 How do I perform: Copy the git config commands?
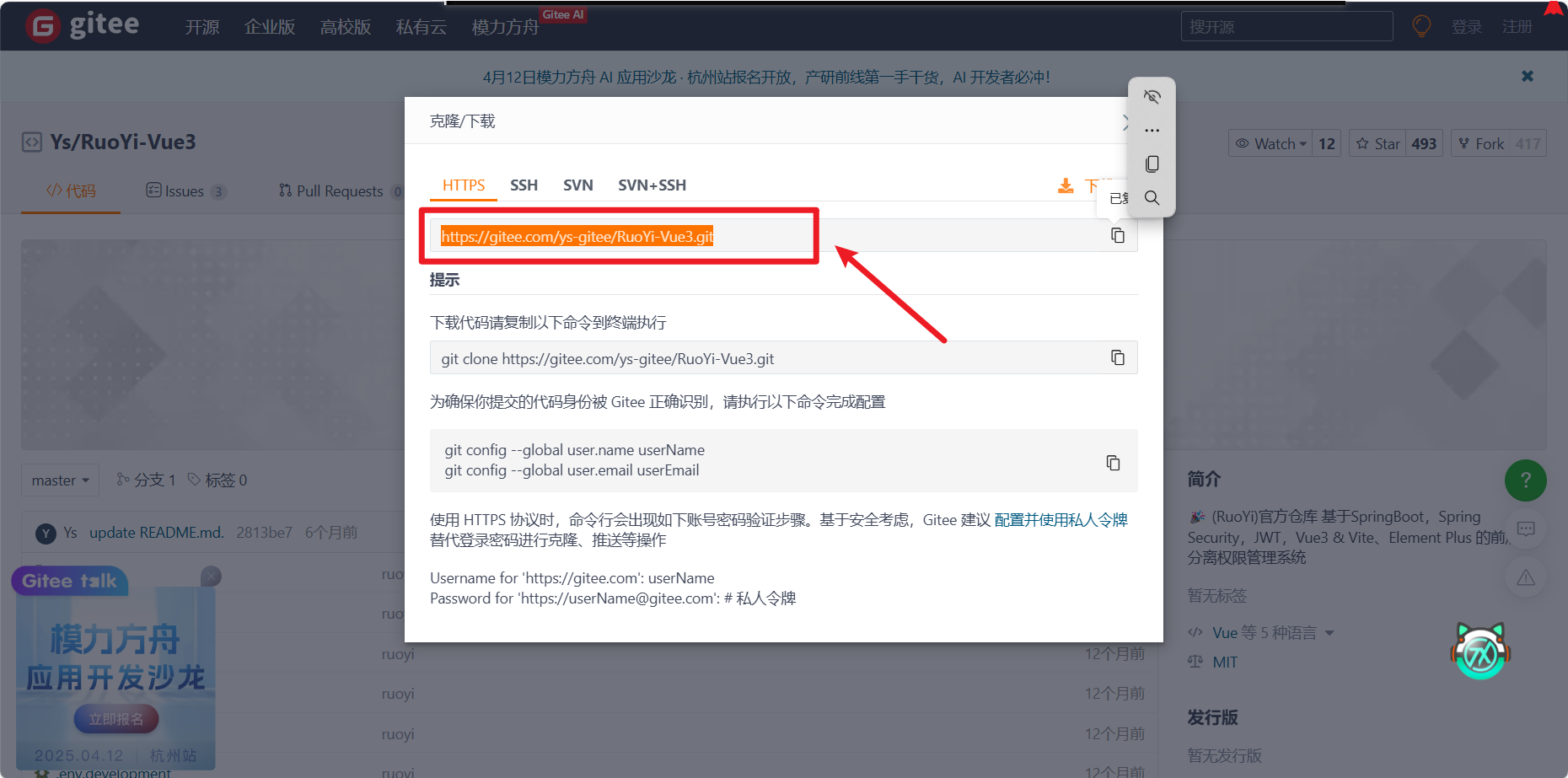click(1113, 463)
